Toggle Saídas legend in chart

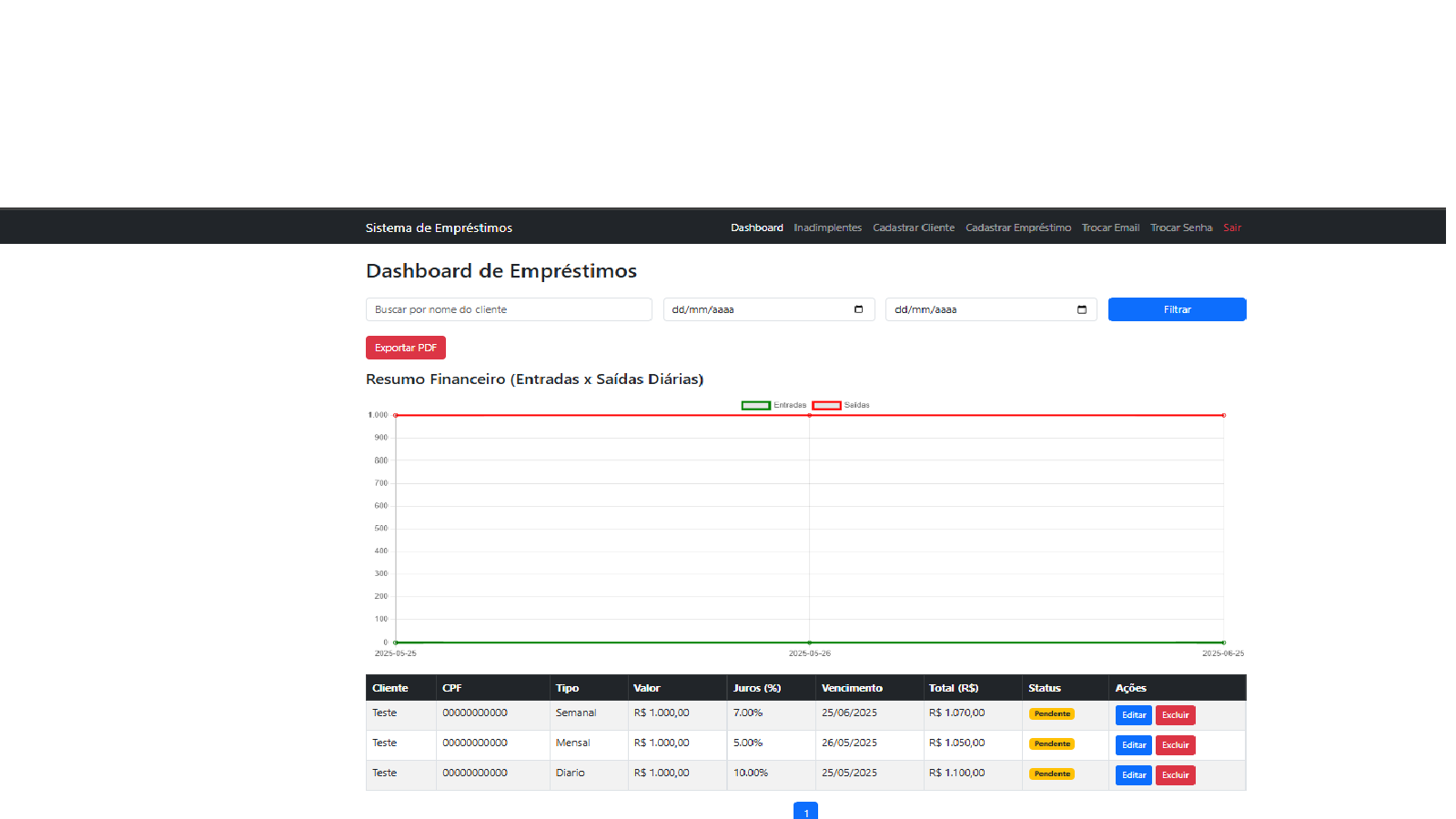pos(841,405)
